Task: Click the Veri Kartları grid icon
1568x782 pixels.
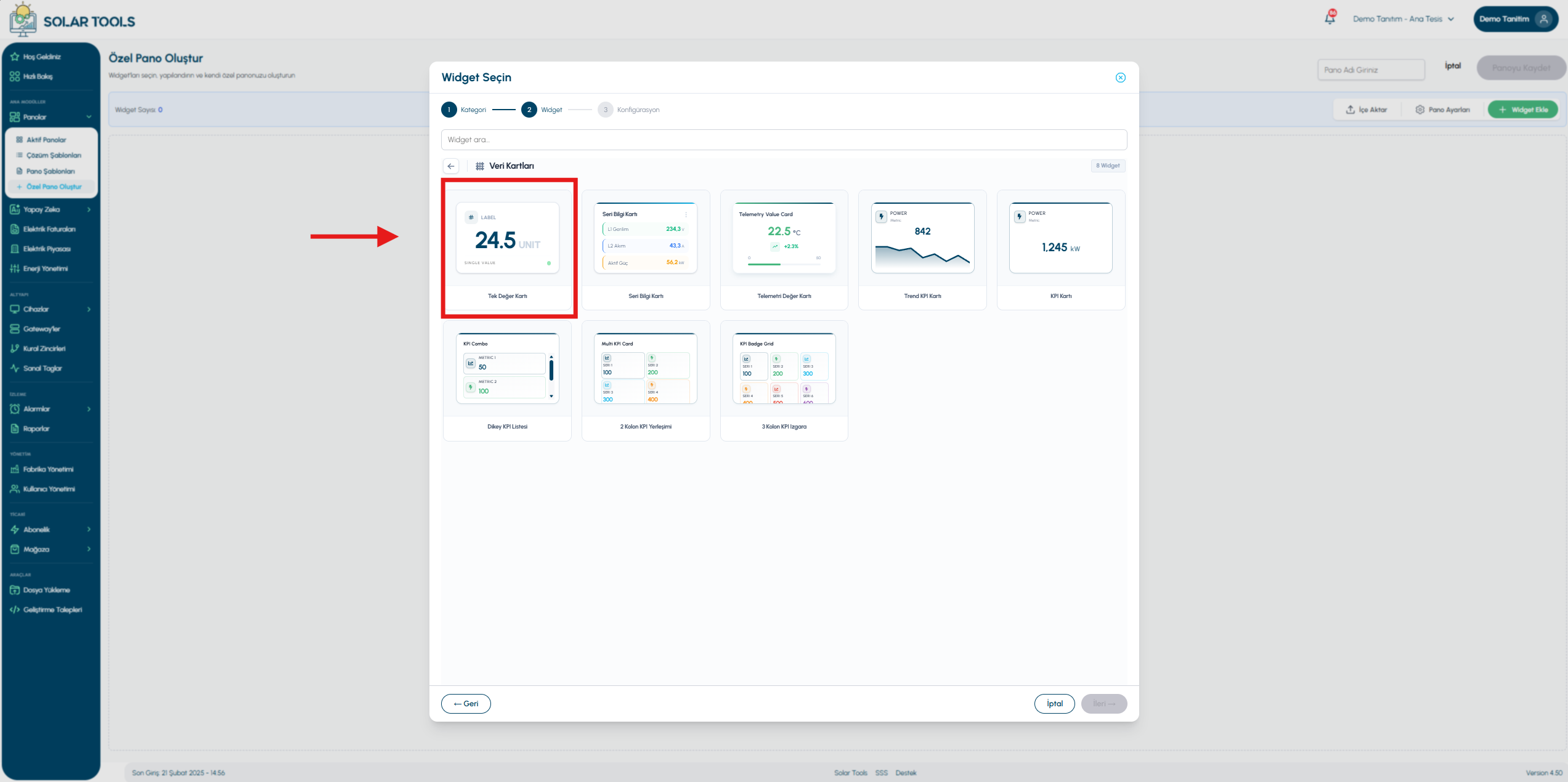Action: tap(479, 166)
